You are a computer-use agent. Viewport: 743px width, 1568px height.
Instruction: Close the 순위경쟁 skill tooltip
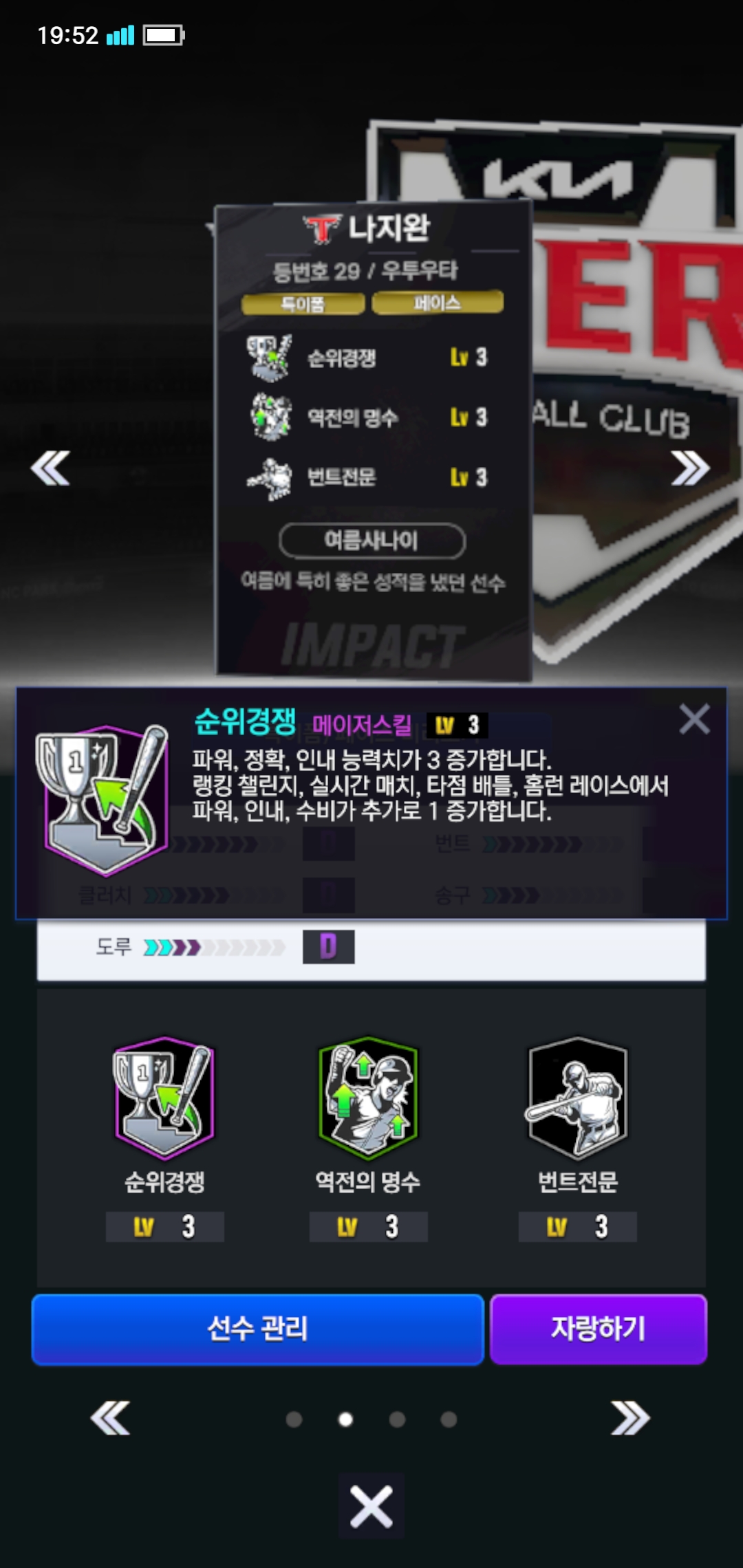(694, 719)
